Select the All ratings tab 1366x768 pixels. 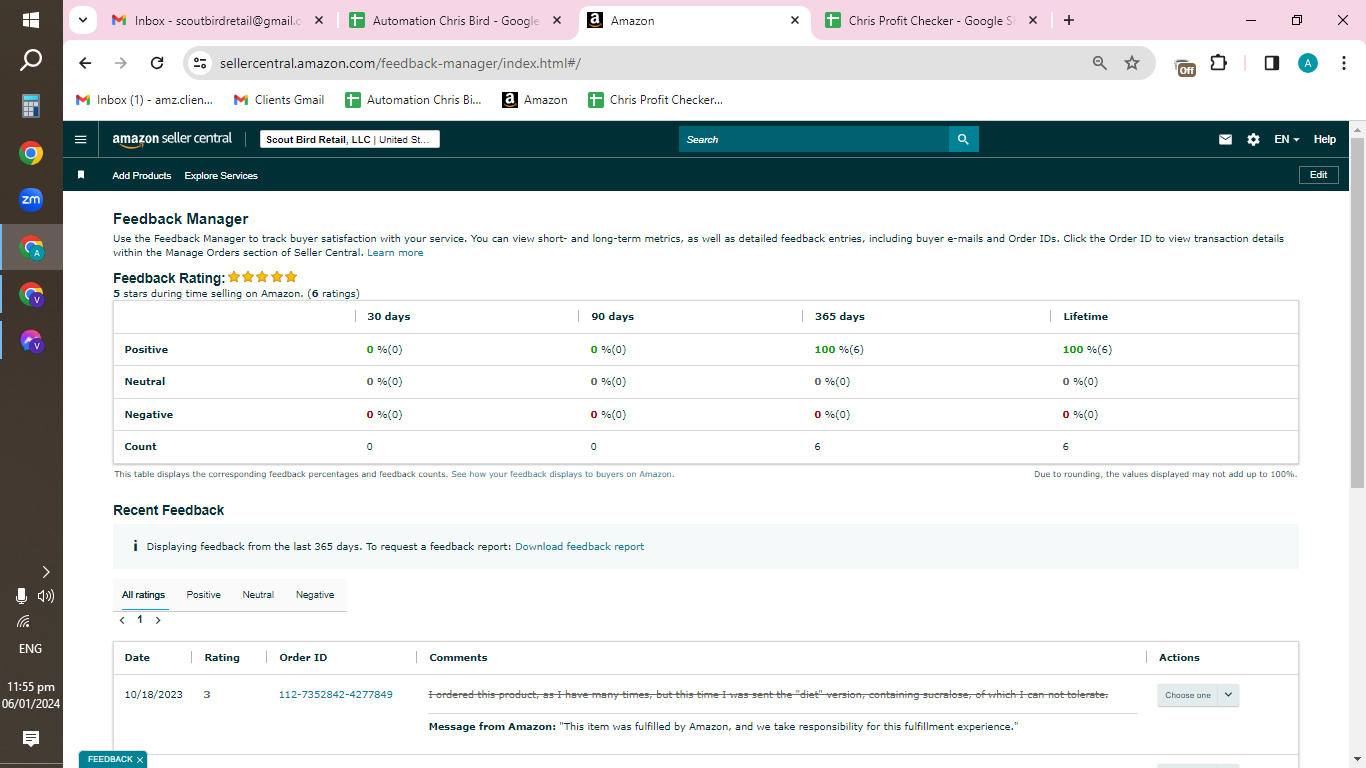click(143, 595)
